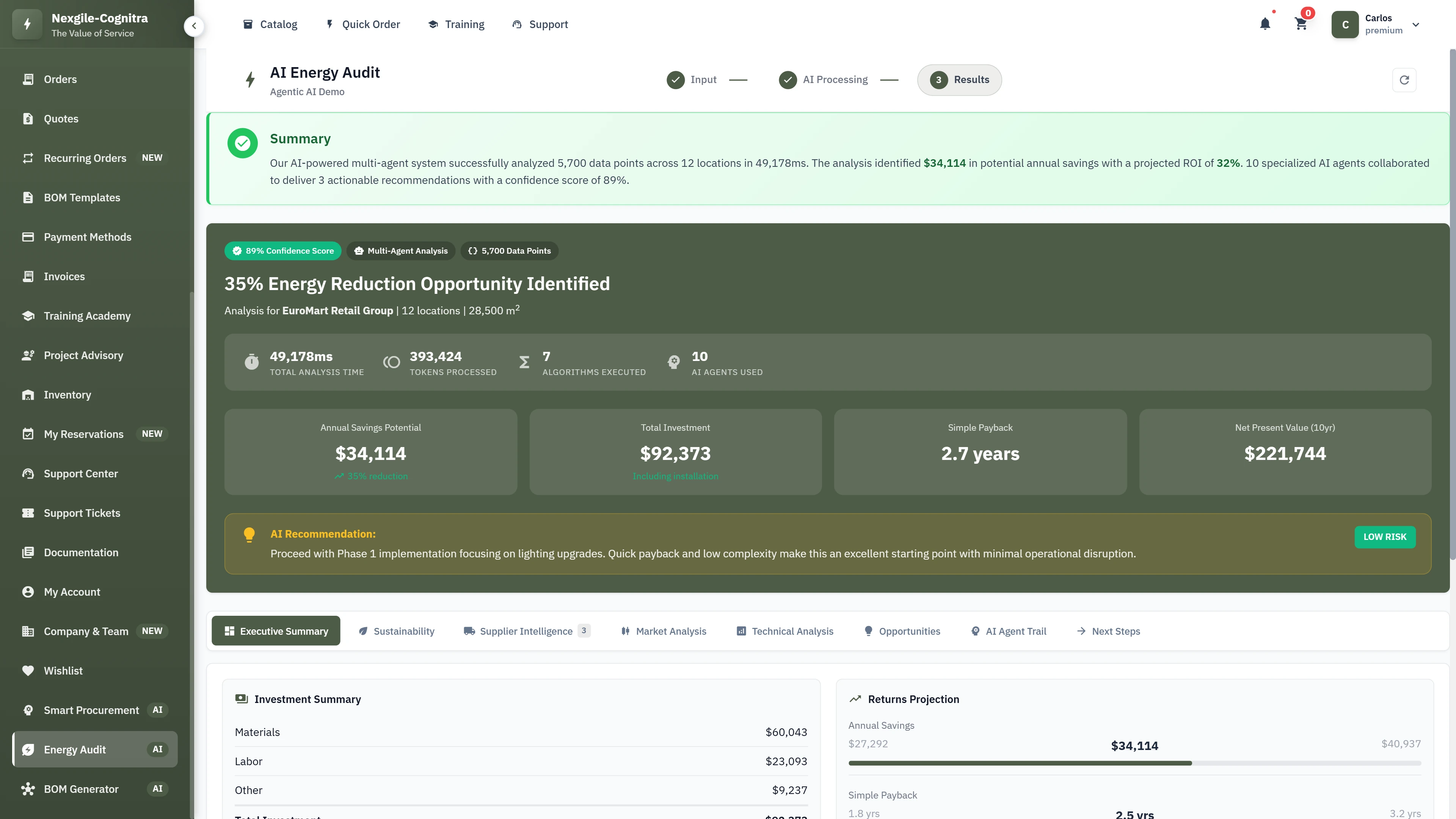This screenshot has width=1456, height=819.
Task: Expand the AI Agent Trail tab
Action: pyautogui.click(x=1009, y=631)
